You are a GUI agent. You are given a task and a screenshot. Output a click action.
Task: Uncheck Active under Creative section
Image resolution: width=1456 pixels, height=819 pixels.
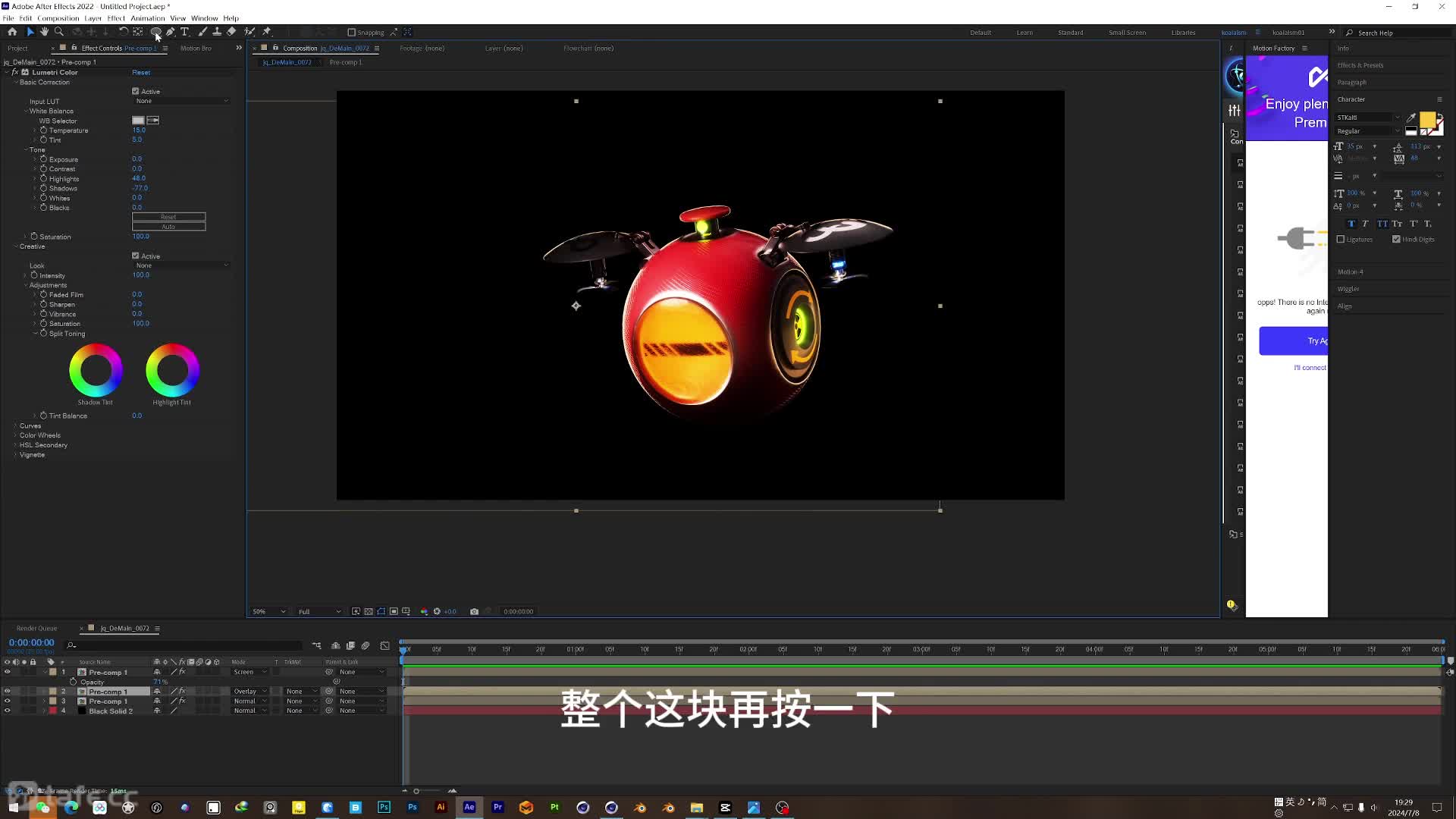click(136, 256)
